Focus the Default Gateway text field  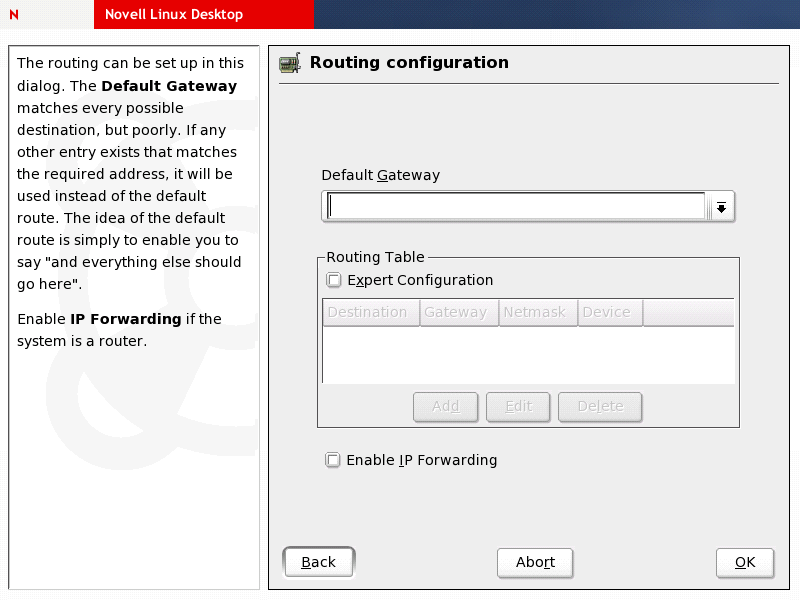(x=516, y=206)
